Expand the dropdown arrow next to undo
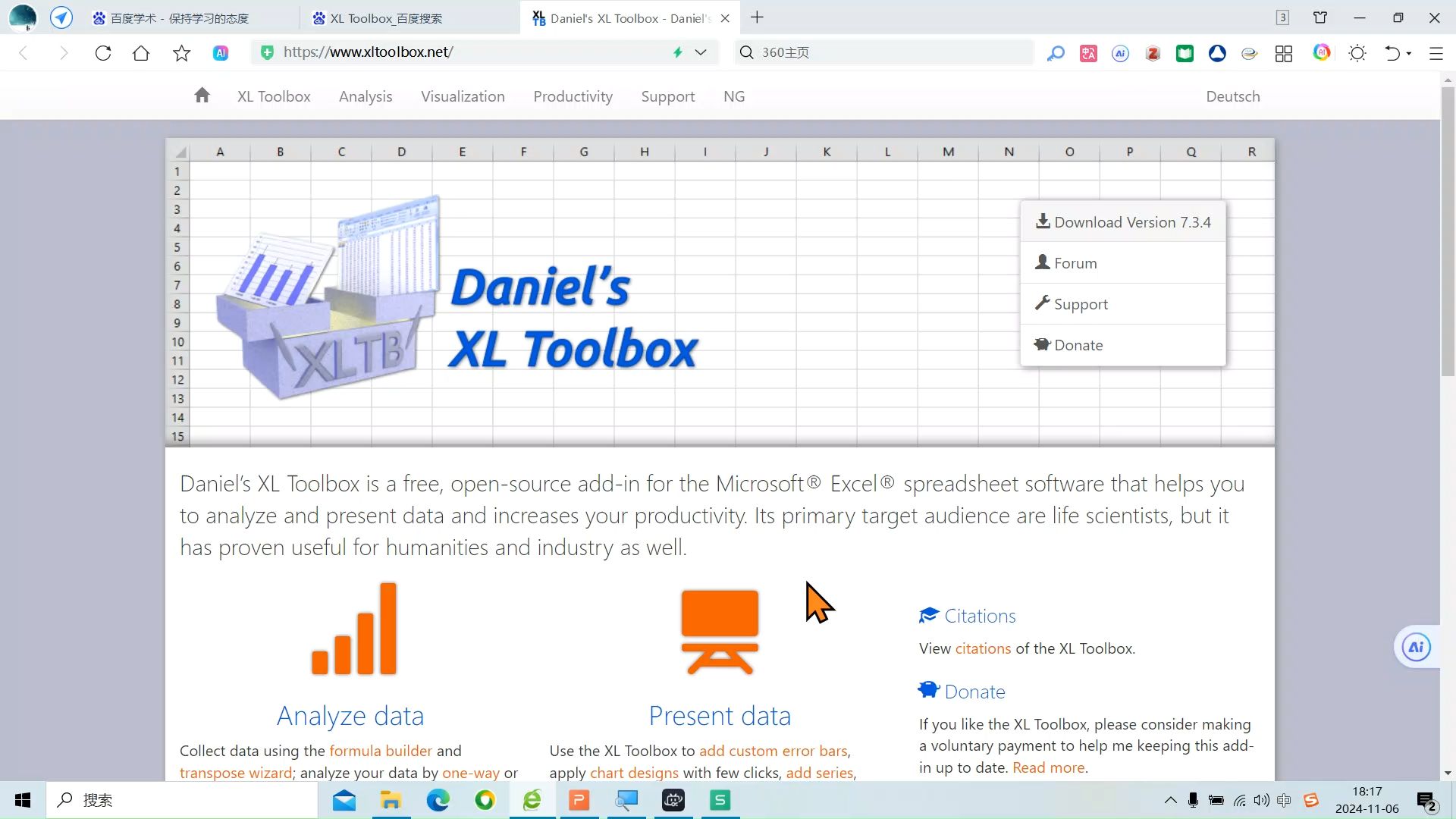Screen dimensions: 1456x819 (x=1409, y=53)
